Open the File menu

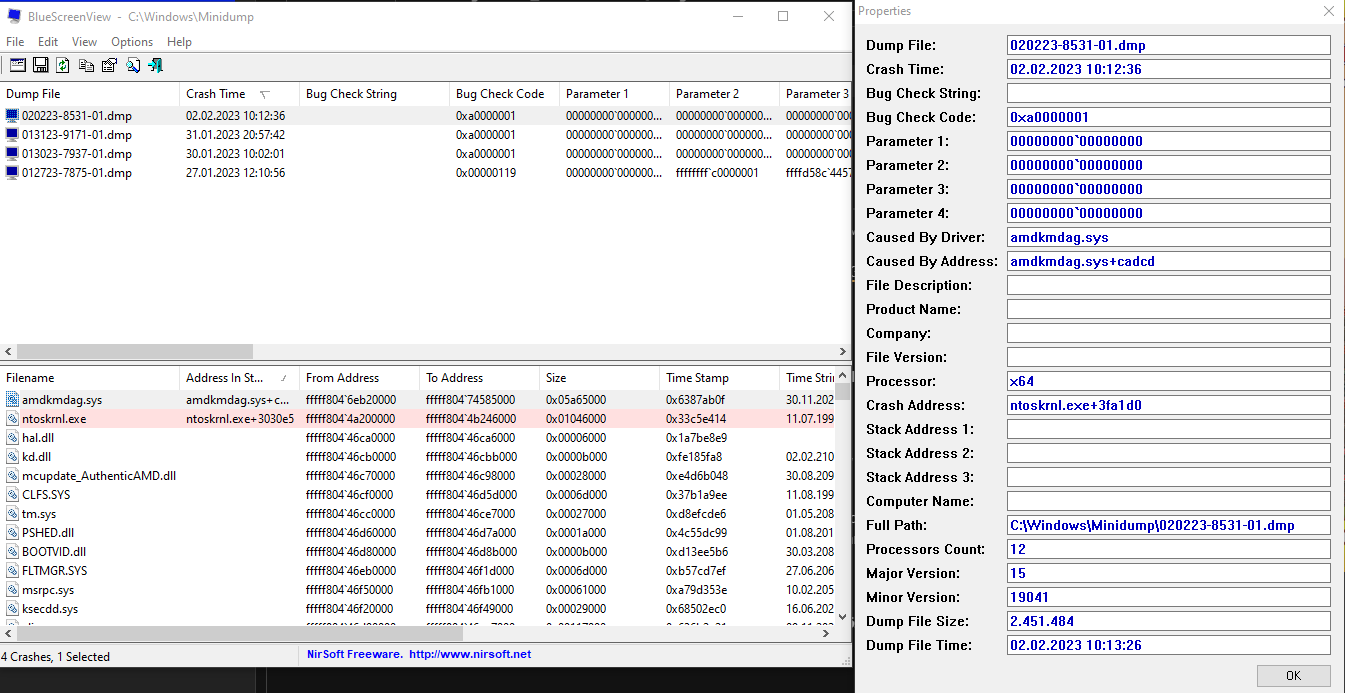point(15,42)
